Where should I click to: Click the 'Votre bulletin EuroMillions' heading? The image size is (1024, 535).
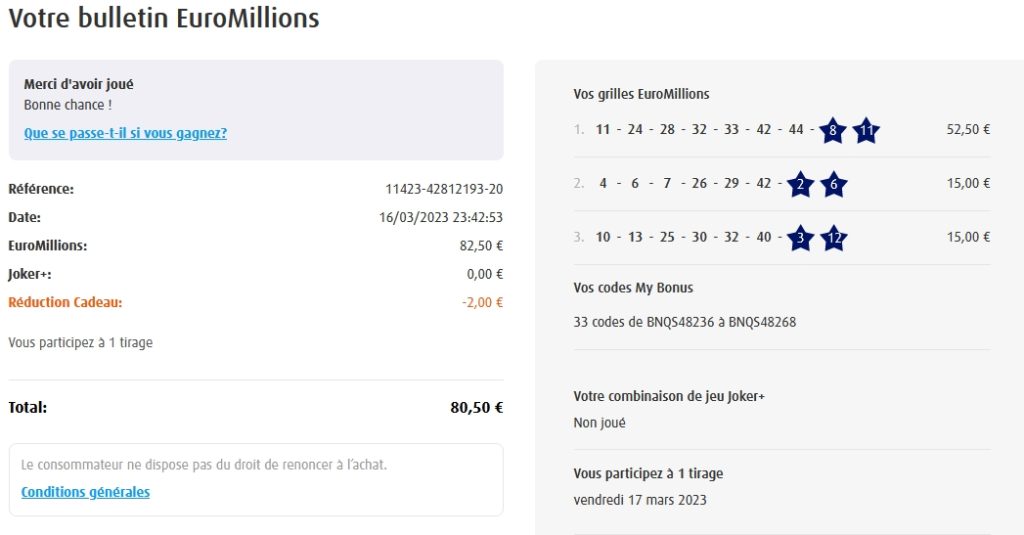coord(164,18)
